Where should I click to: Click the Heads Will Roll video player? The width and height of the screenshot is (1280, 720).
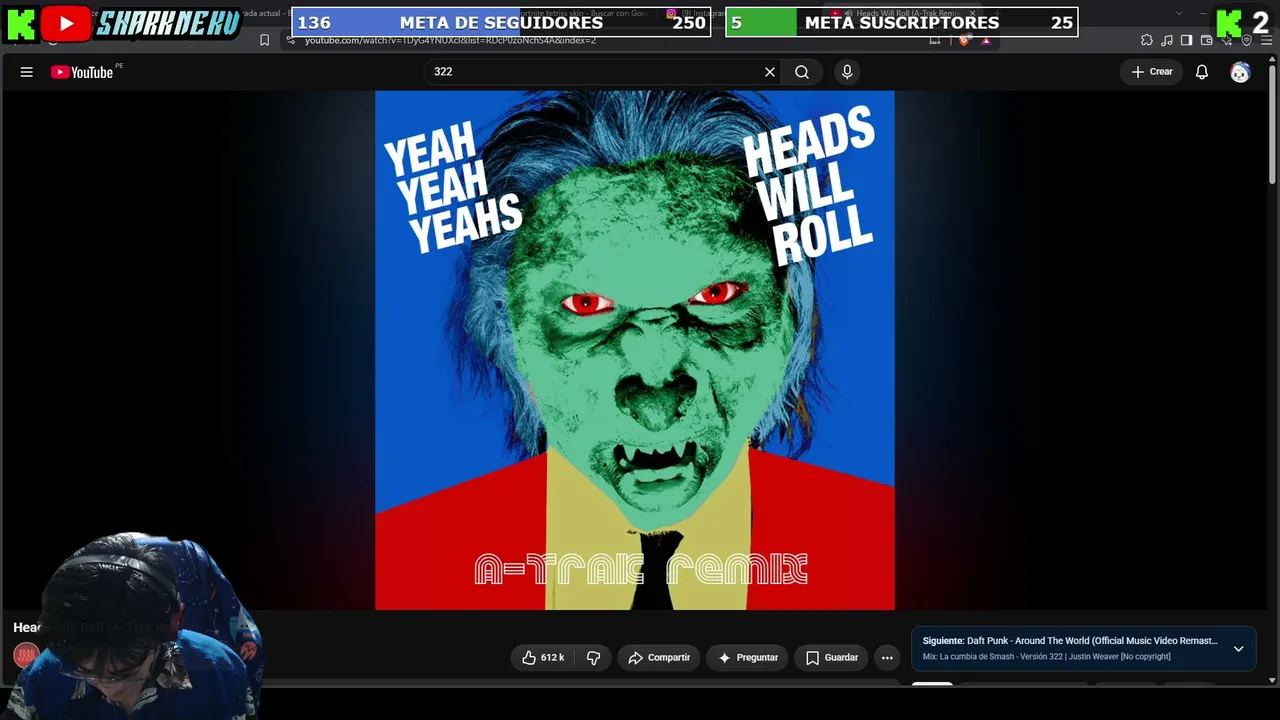pyautogui.click(x=635, y=350)
